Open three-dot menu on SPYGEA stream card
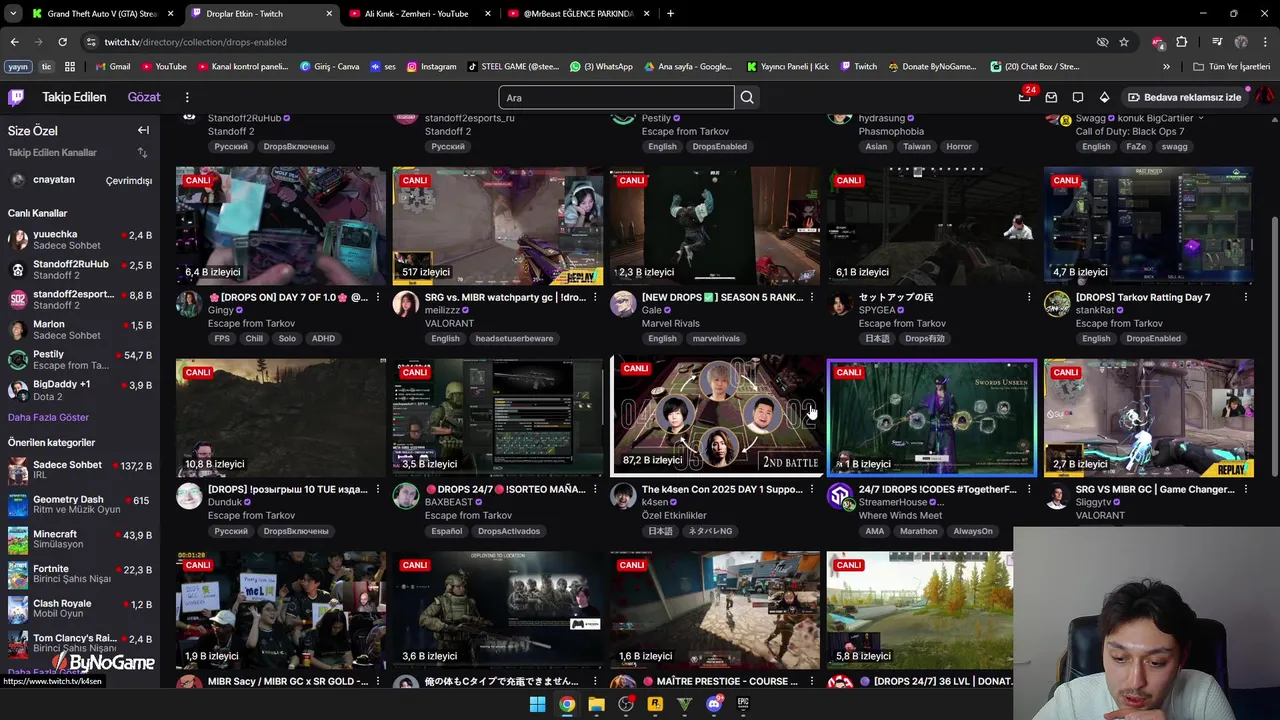The height and width of the screenshot is (720, 1280). (1029, 297)
